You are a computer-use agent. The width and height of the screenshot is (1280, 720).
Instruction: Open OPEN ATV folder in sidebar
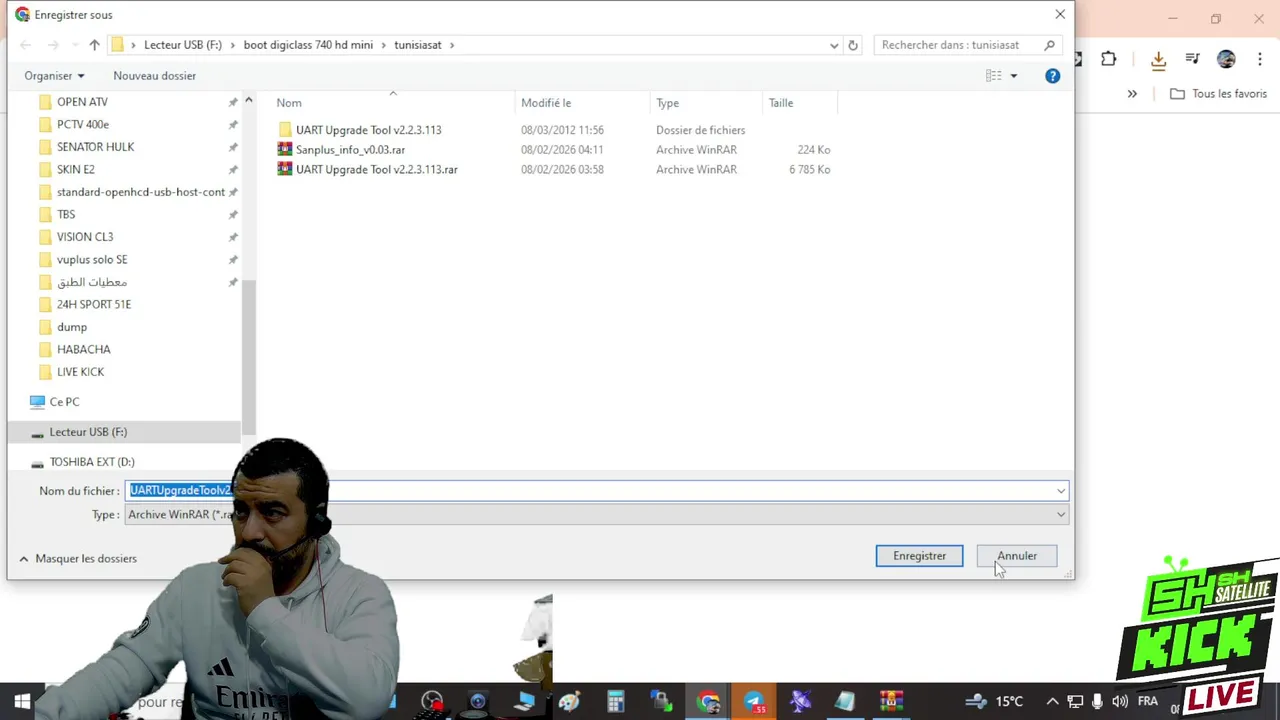[x=82, y=102]
